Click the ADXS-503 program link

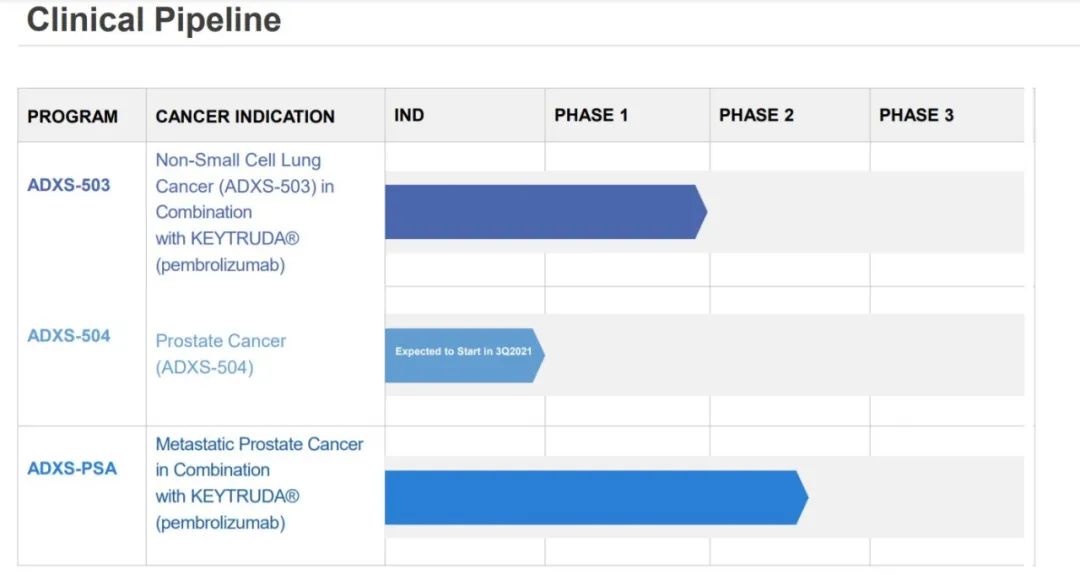(x=69, y=186)
